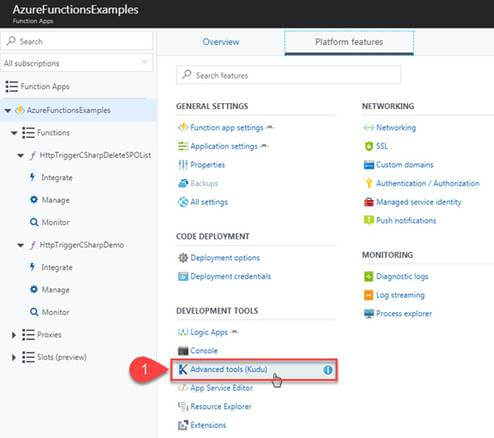
Task: Click the Networking arrows icon
Action: pyautogui.click(x=369, y=127)
